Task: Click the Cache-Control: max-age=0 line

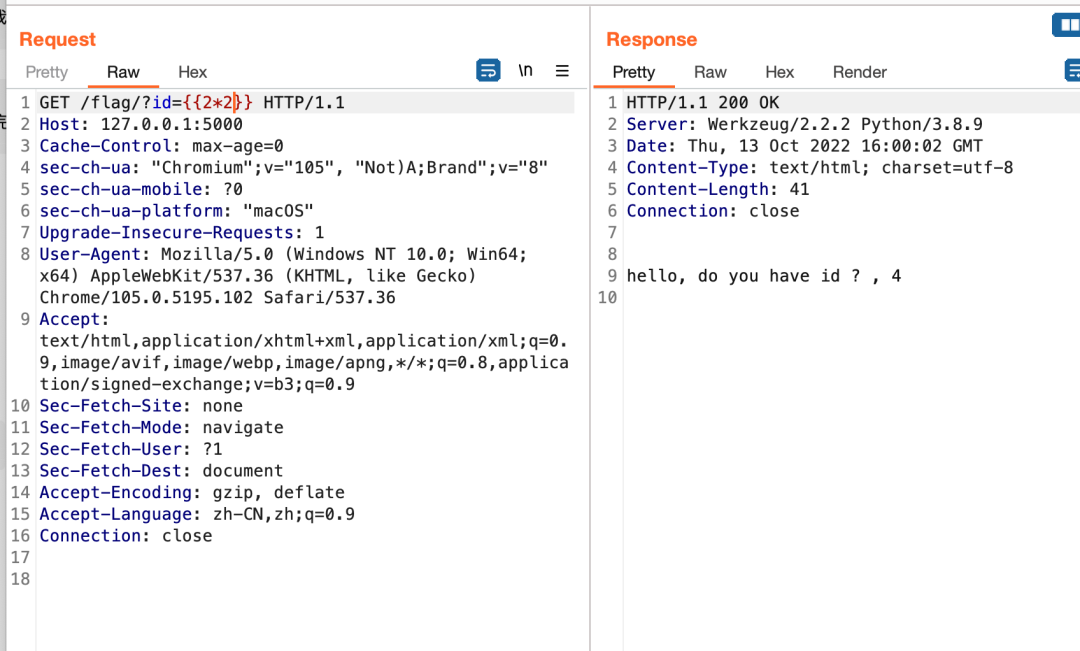Action: pos(161,146)
